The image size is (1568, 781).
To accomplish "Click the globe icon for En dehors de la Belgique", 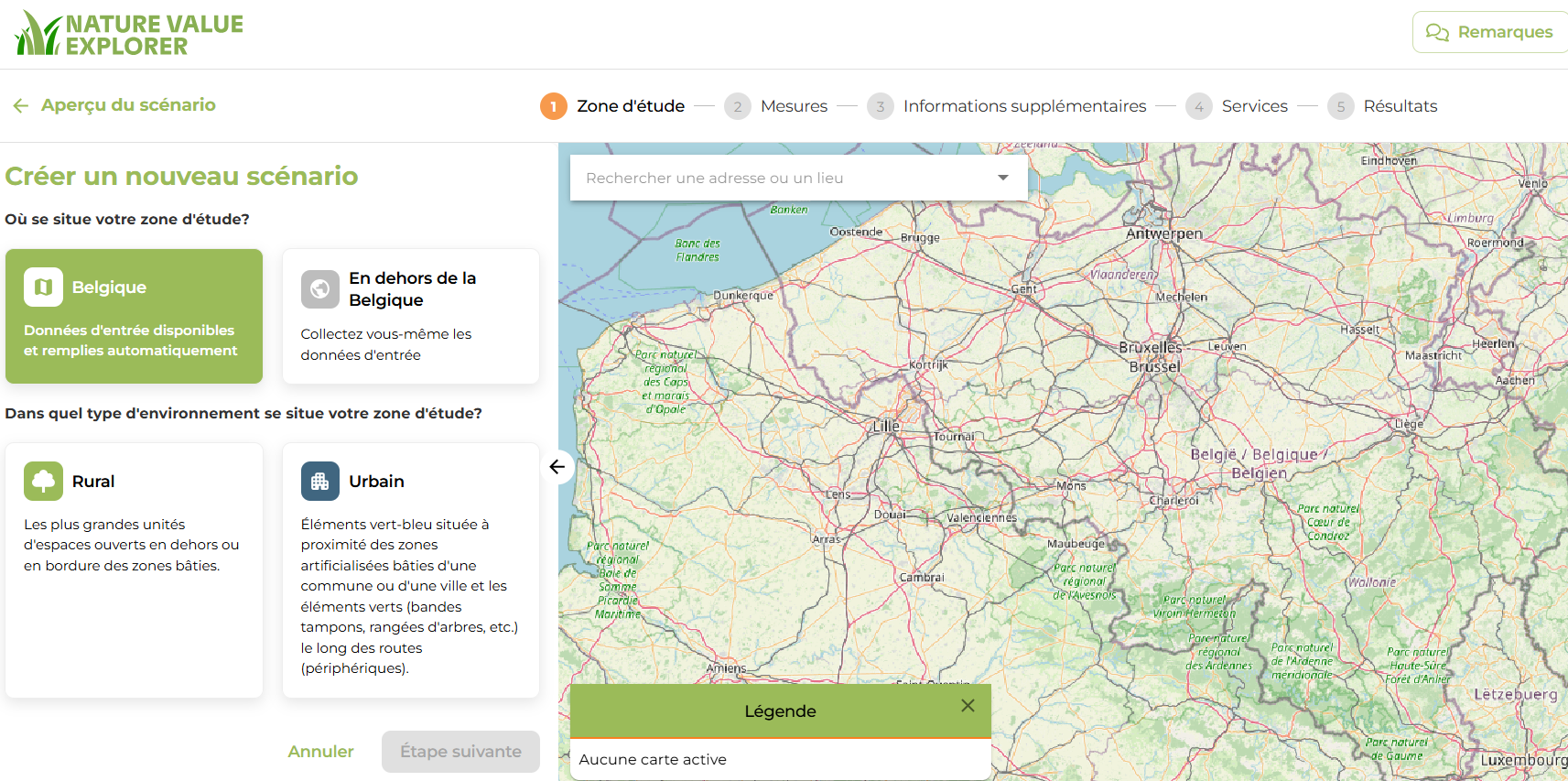I will (x=319, y=289).
